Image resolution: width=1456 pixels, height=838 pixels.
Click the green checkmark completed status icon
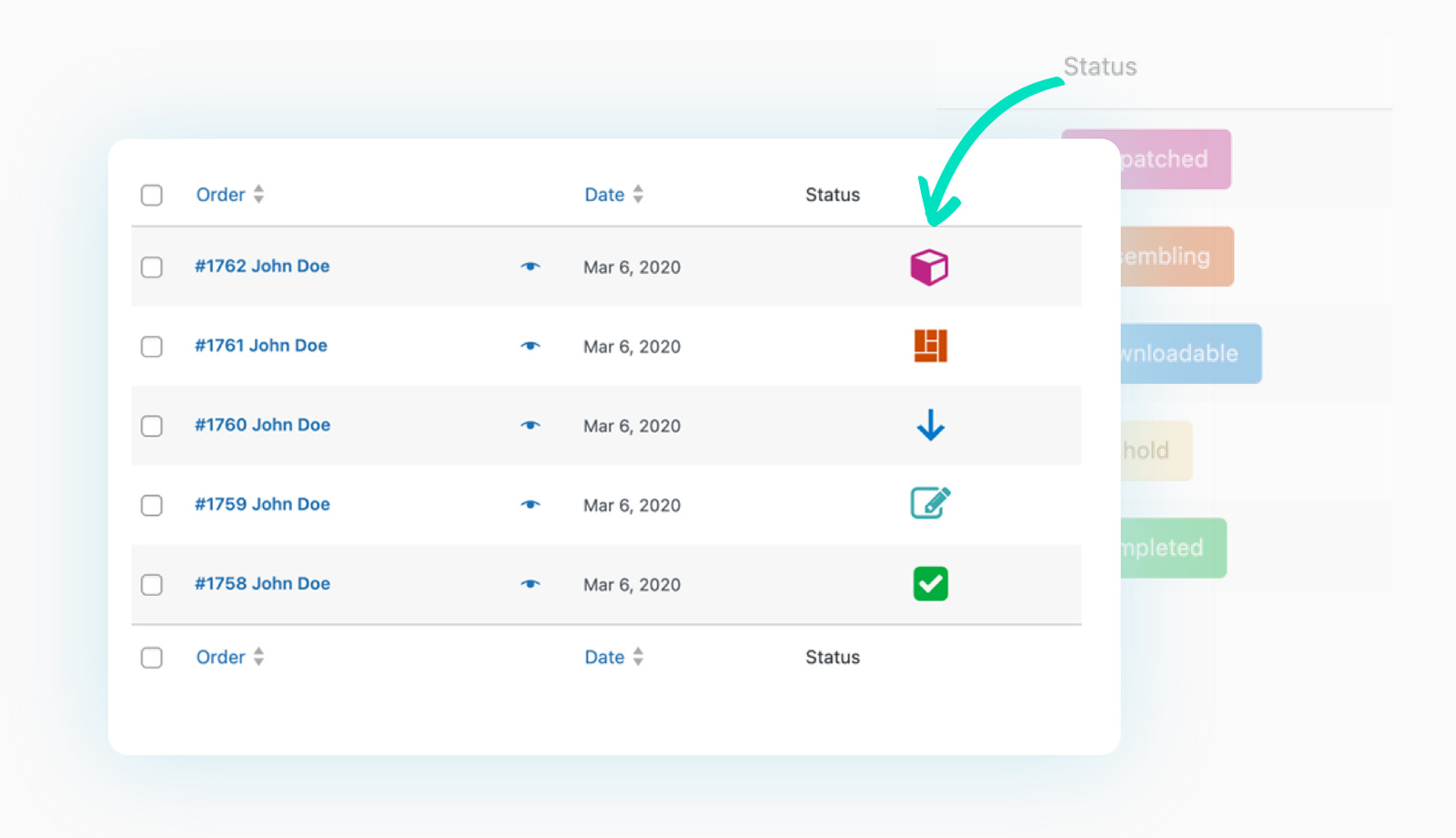coord(930,584)
